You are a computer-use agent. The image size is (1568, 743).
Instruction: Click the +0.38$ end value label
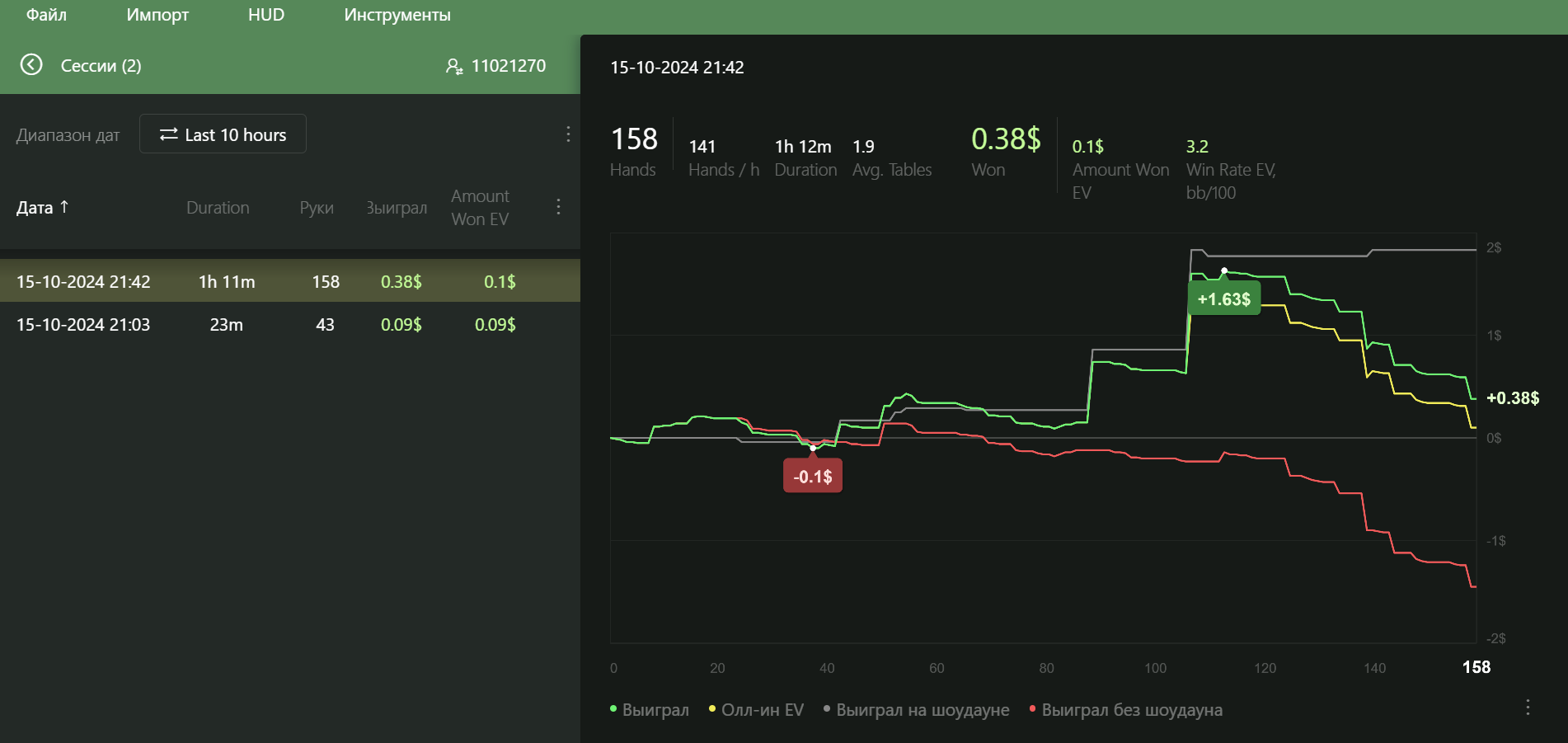point(1513,398)
